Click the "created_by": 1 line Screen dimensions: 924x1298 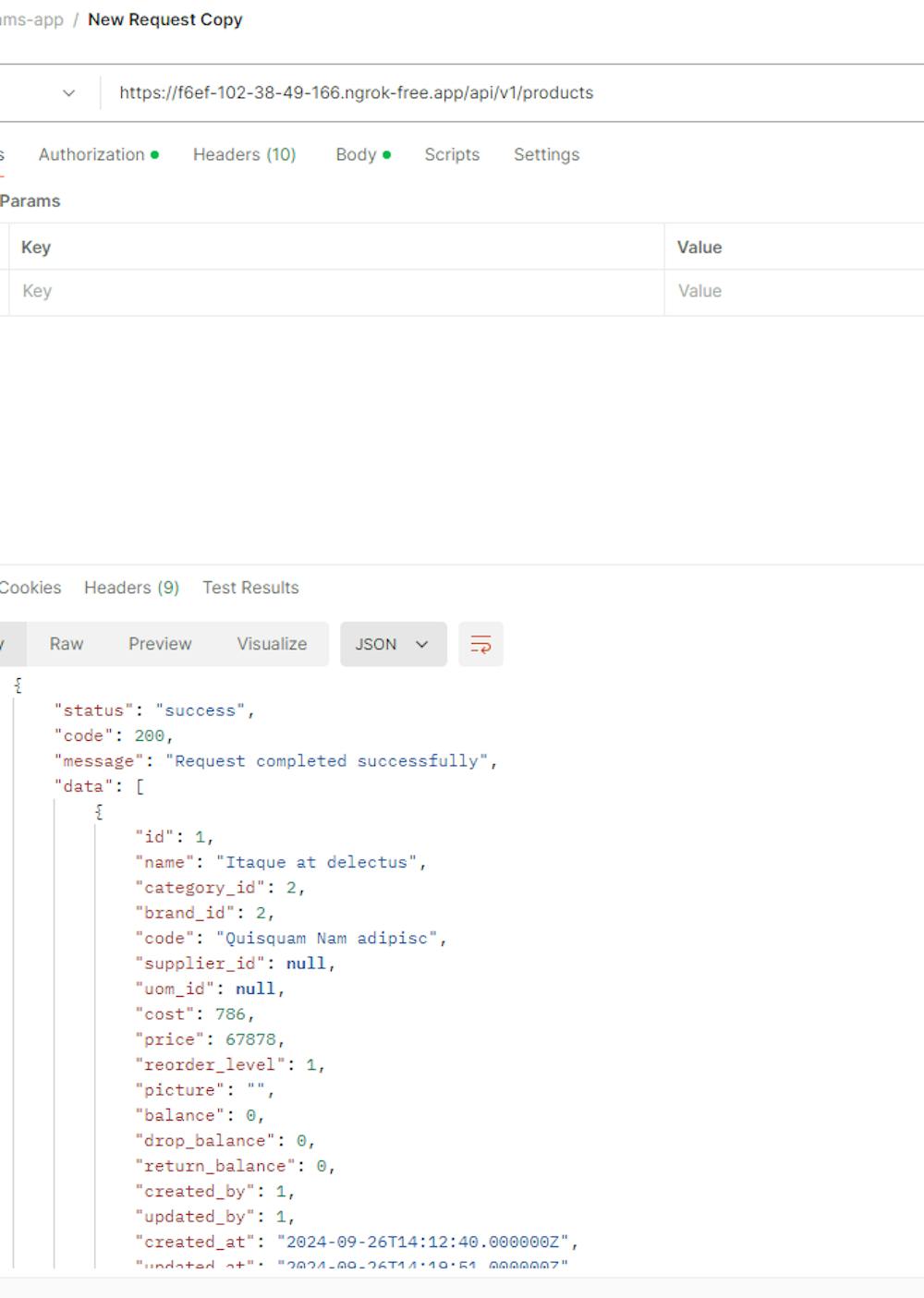click(215, 1191)
